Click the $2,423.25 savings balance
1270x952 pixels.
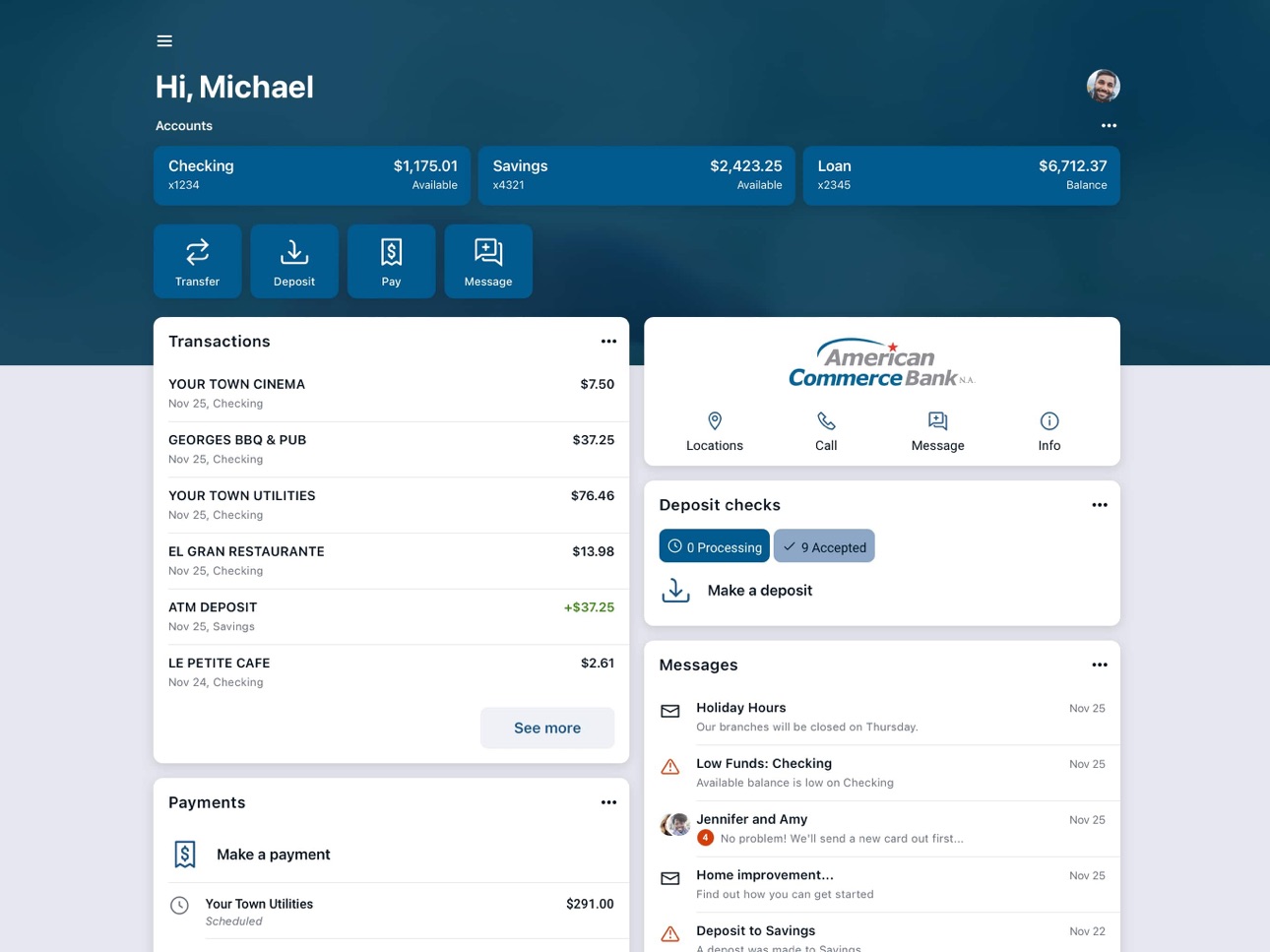tap(746, 166)
